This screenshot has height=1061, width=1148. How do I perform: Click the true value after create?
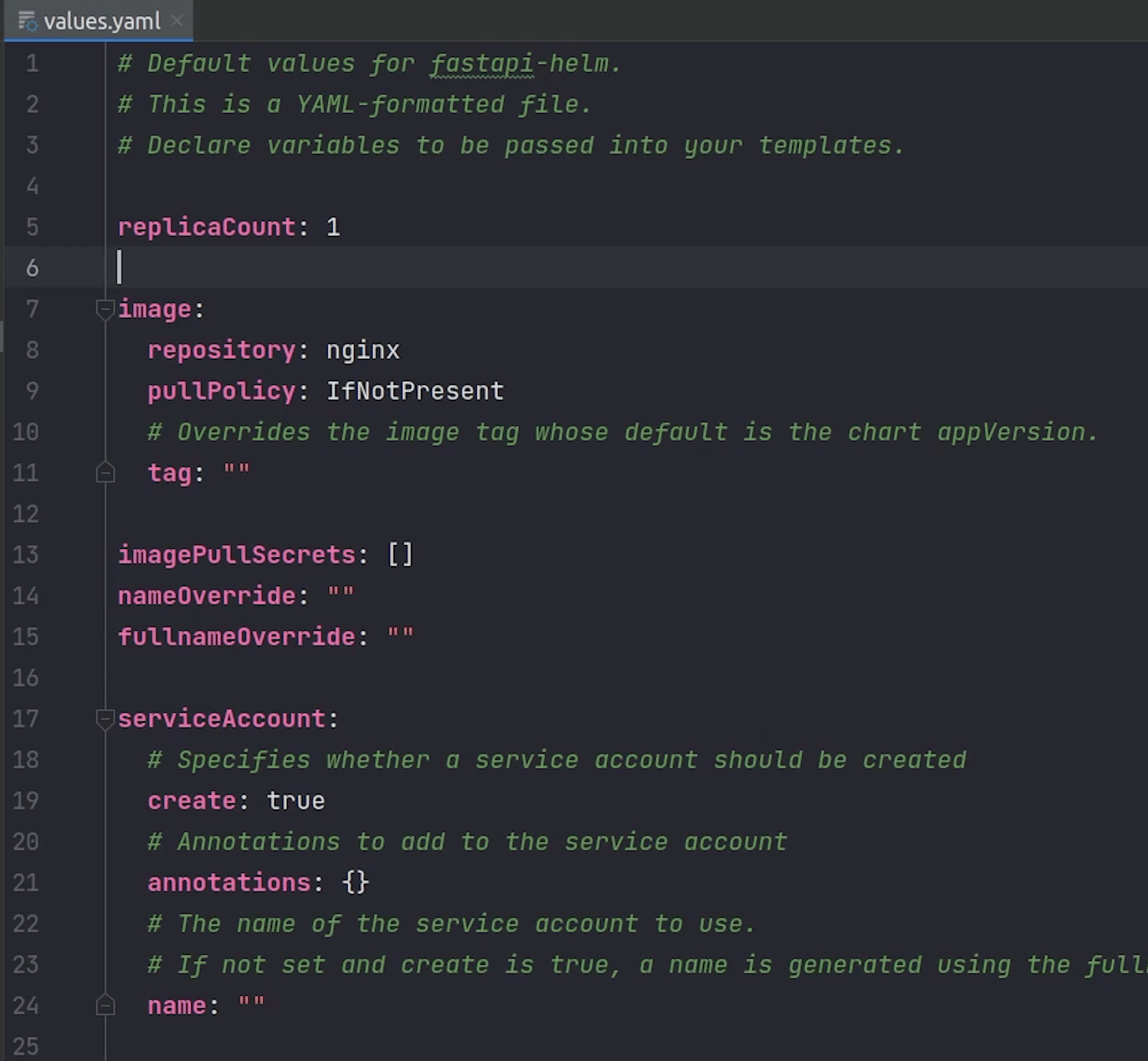tap(296, 801)
